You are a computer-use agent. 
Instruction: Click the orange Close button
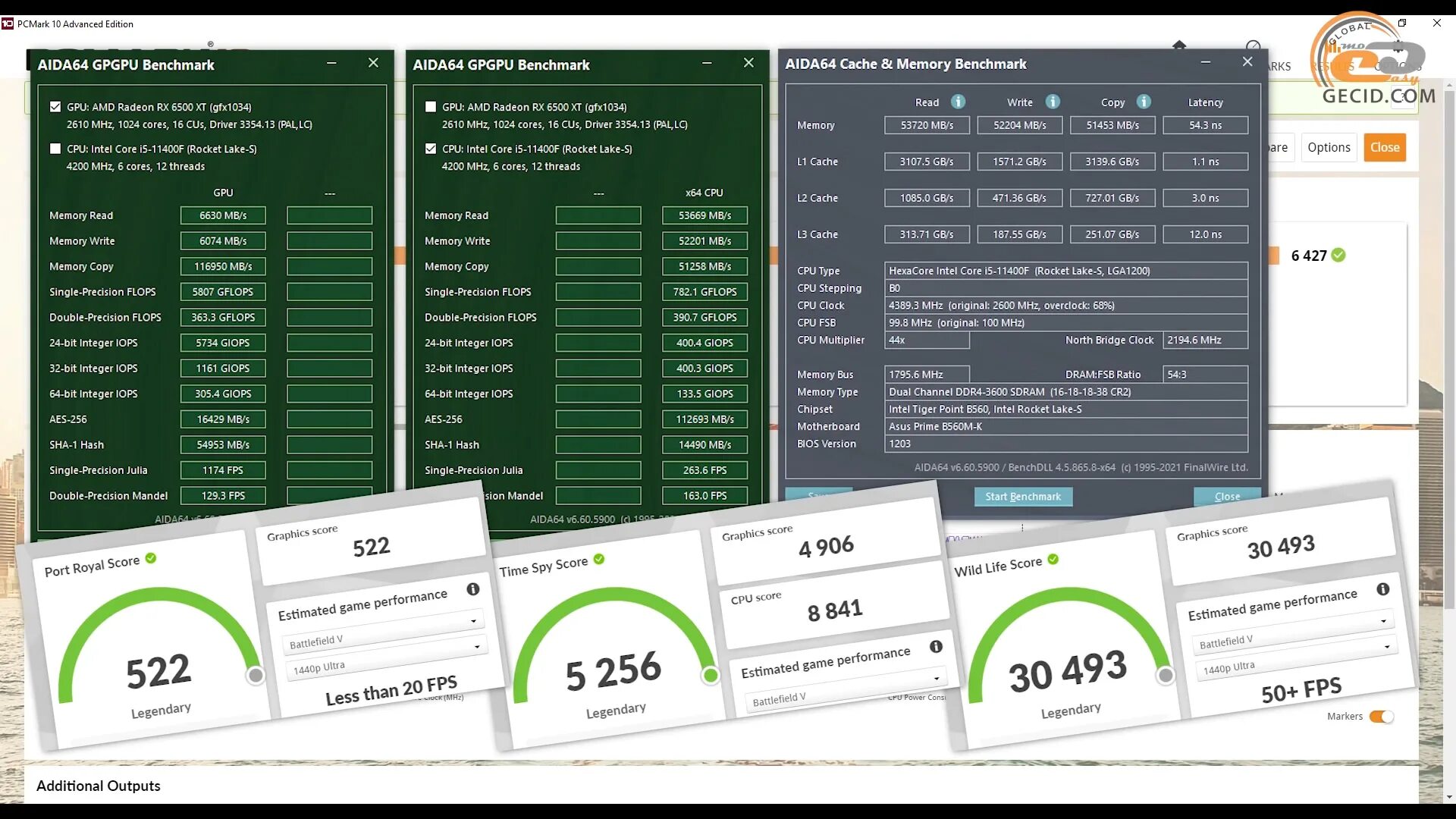(x=1385, y=147)
